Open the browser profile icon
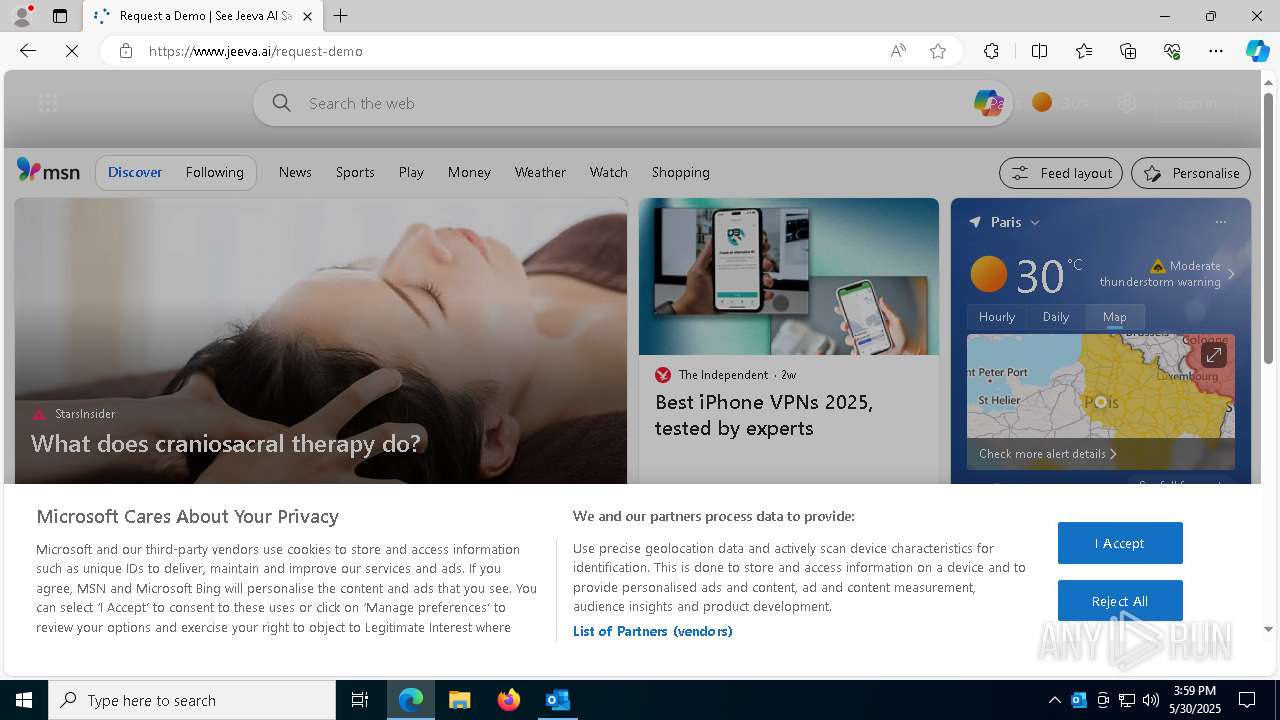1280x720 pixels. pos(22,16)
